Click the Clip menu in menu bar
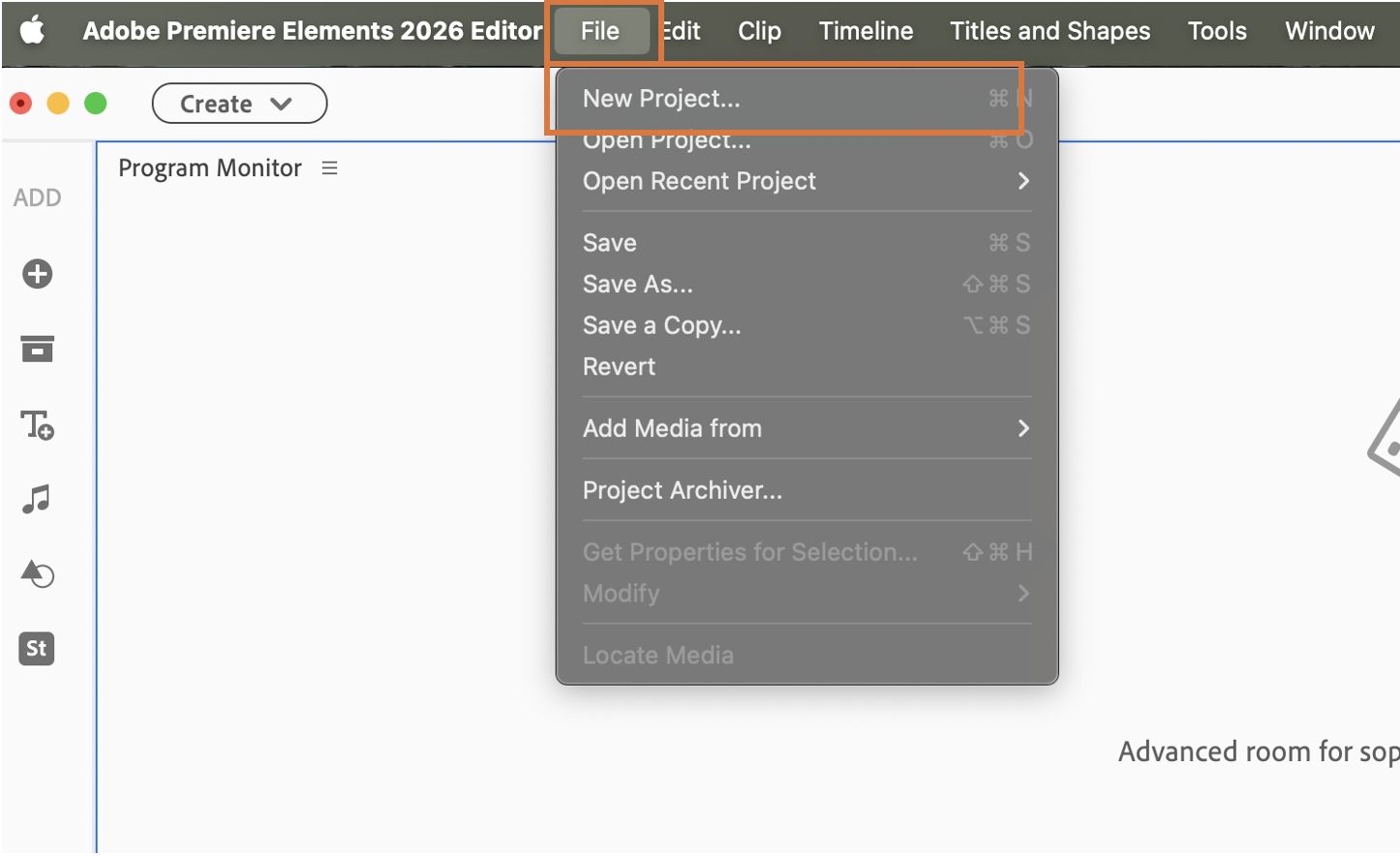Viewport: 1400px width, 856px height. [x=759, y=31]
